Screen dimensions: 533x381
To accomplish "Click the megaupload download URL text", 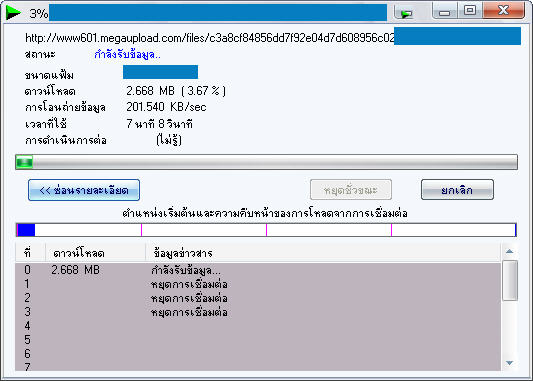I will pos(210,38).
